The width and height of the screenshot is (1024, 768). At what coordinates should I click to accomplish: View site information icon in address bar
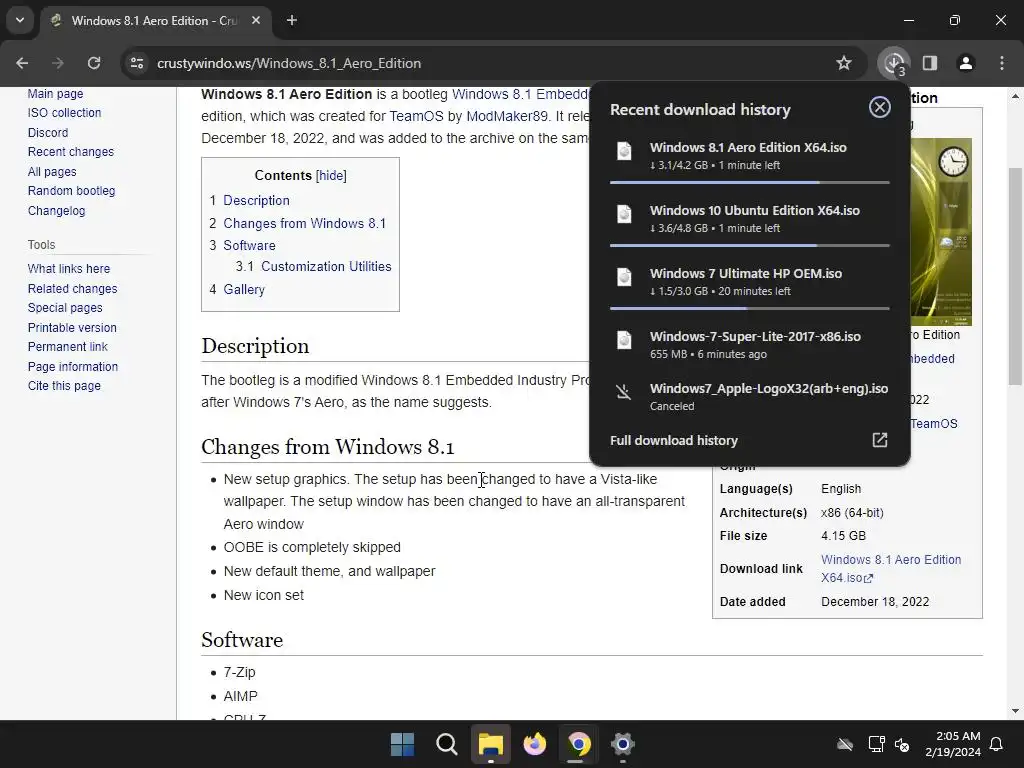(x=137, y=63)
